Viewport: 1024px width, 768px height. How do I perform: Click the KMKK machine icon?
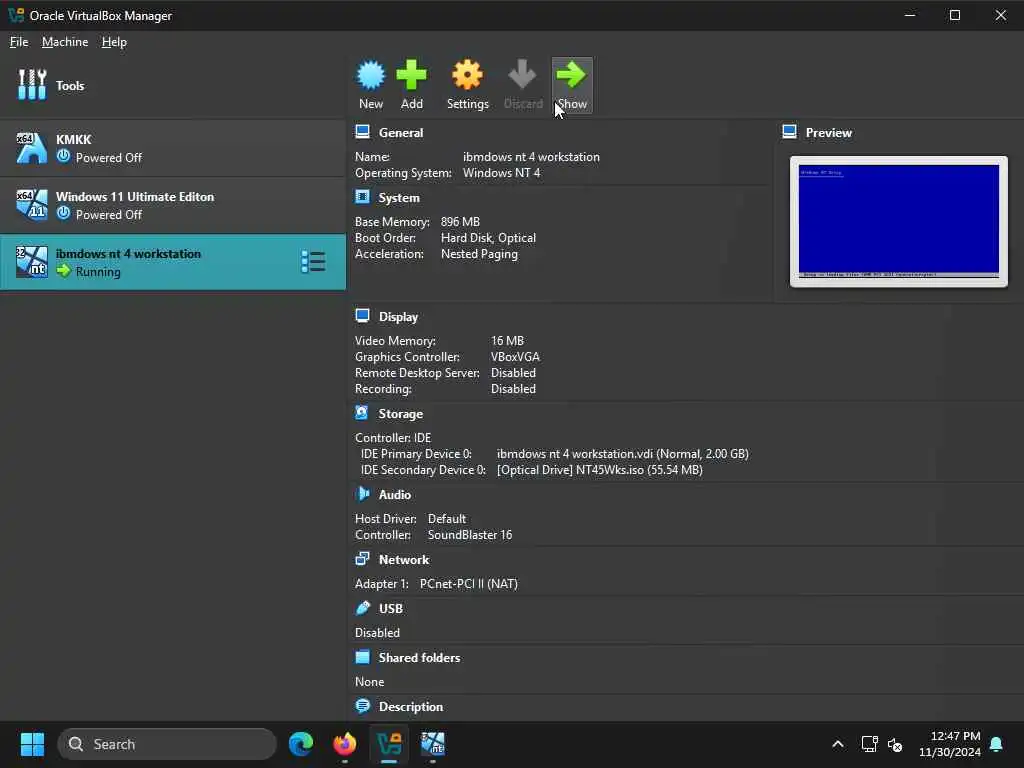[31, 148]
